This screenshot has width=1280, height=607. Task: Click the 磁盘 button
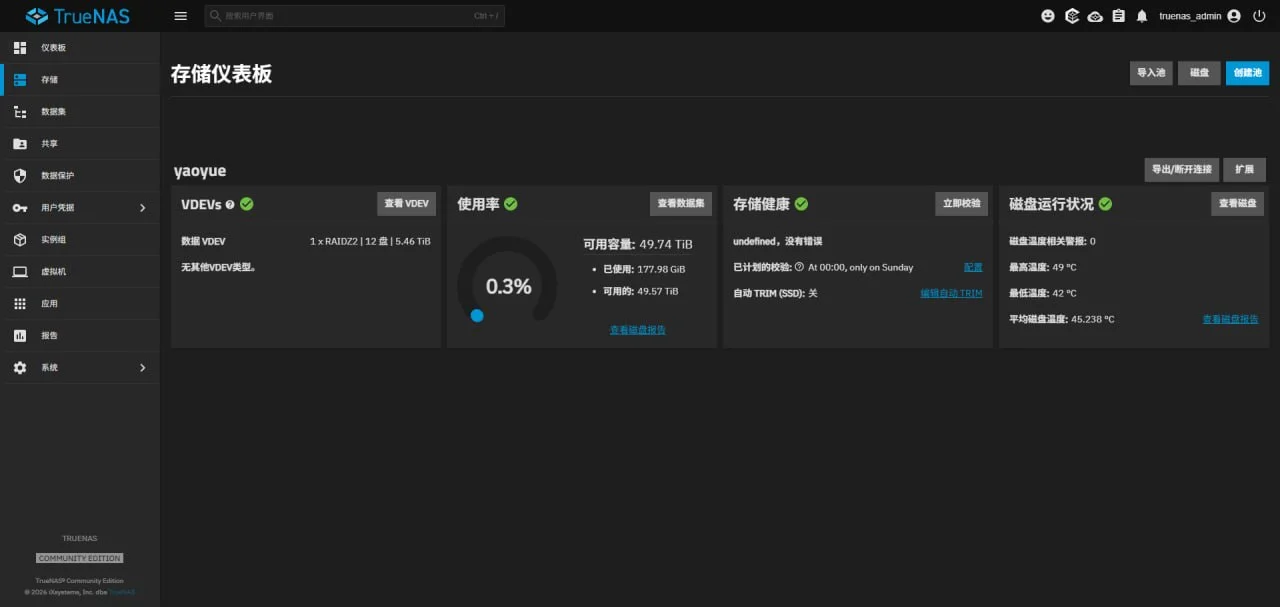tap(1199, 73)
